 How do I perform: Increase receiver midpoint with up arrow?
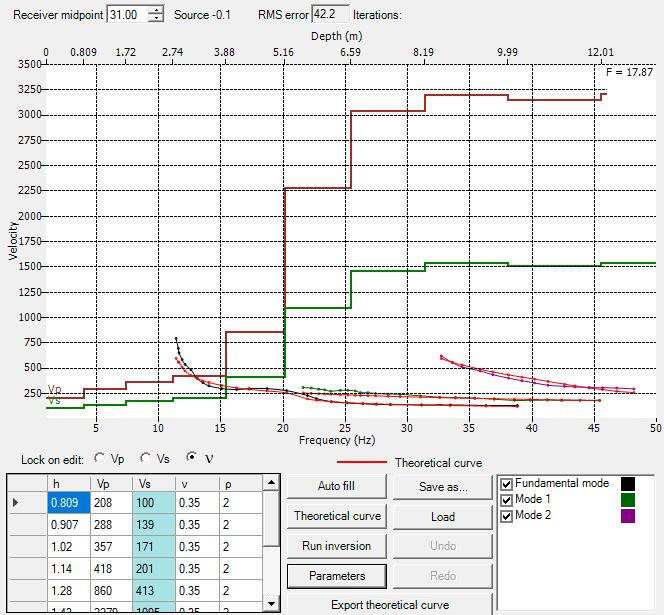pyautogui.click(x=155, y=10)
